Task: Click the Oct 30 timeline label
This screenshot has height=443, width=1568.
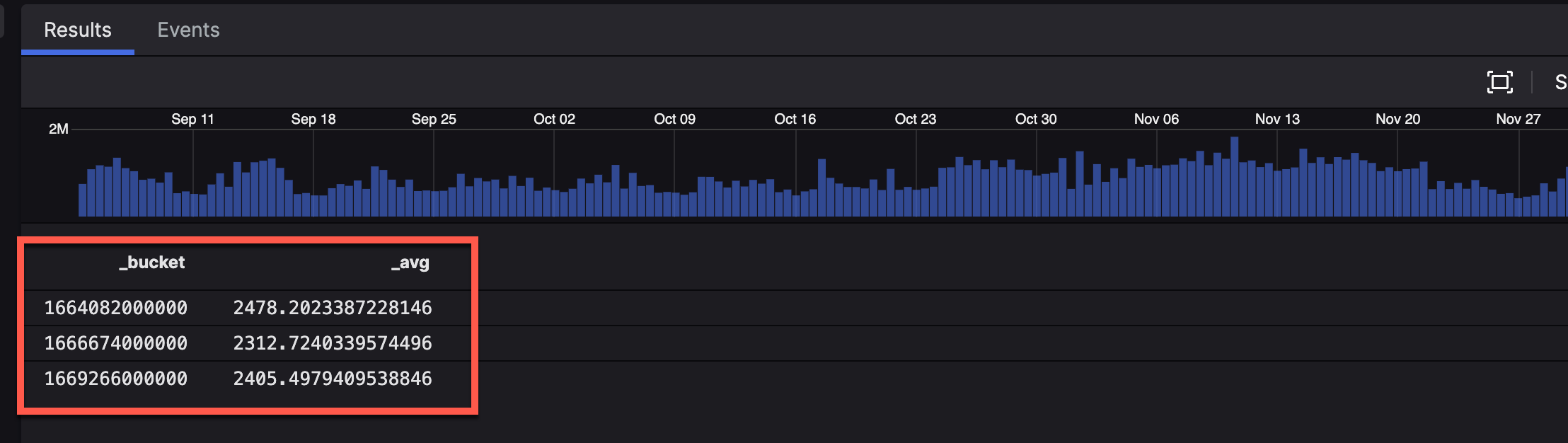Action: (x=1036, y=119)
